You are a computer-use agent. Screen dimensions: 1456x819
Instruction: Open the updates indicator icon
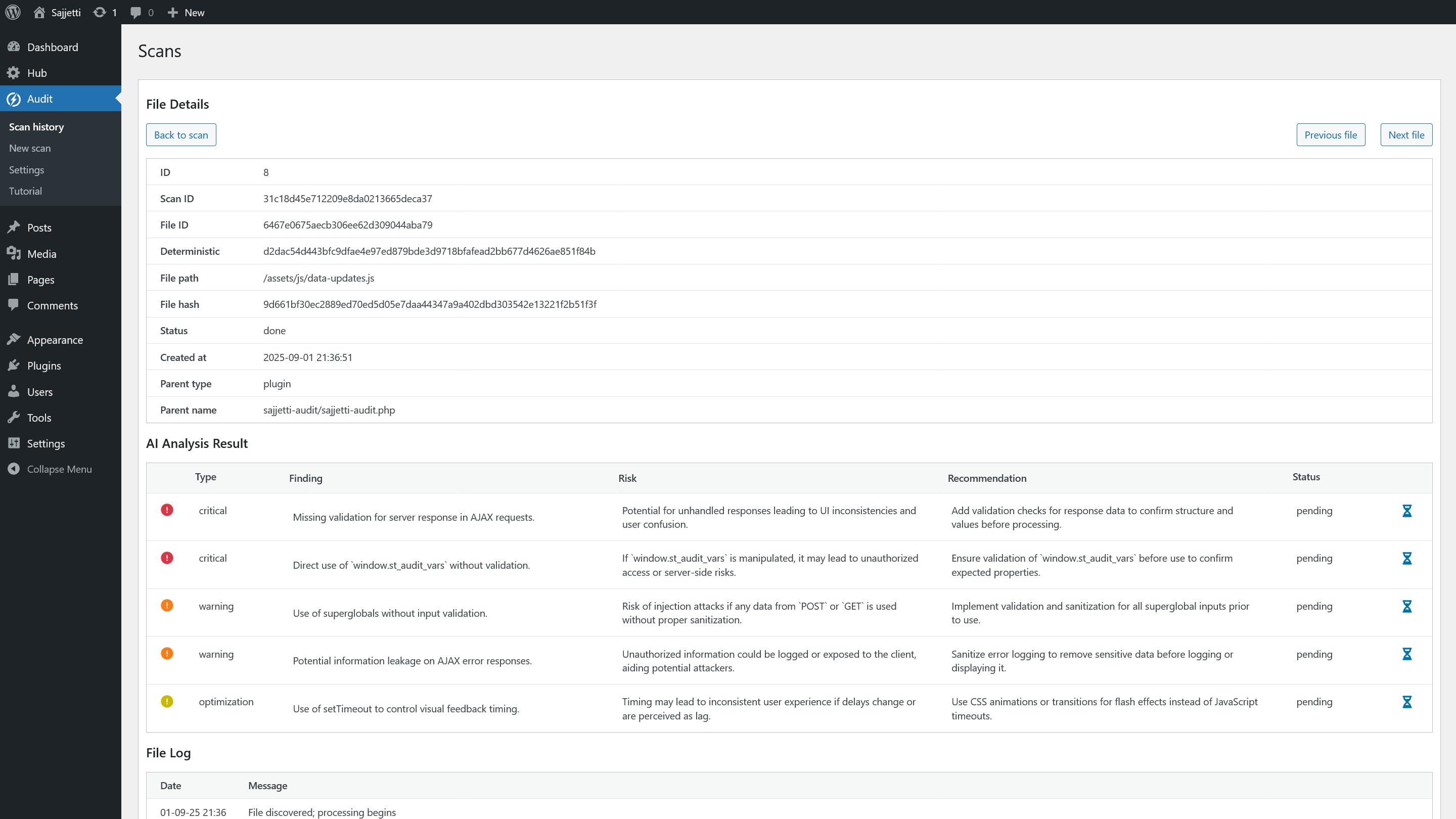[x=100, y=12]
